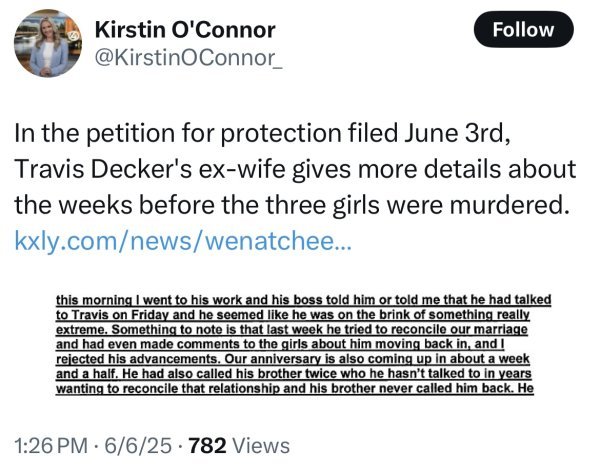Screen dimensions: 600x469
Task: Click the phrase "three girls were murdered"
Action: [x=419, y=206]
